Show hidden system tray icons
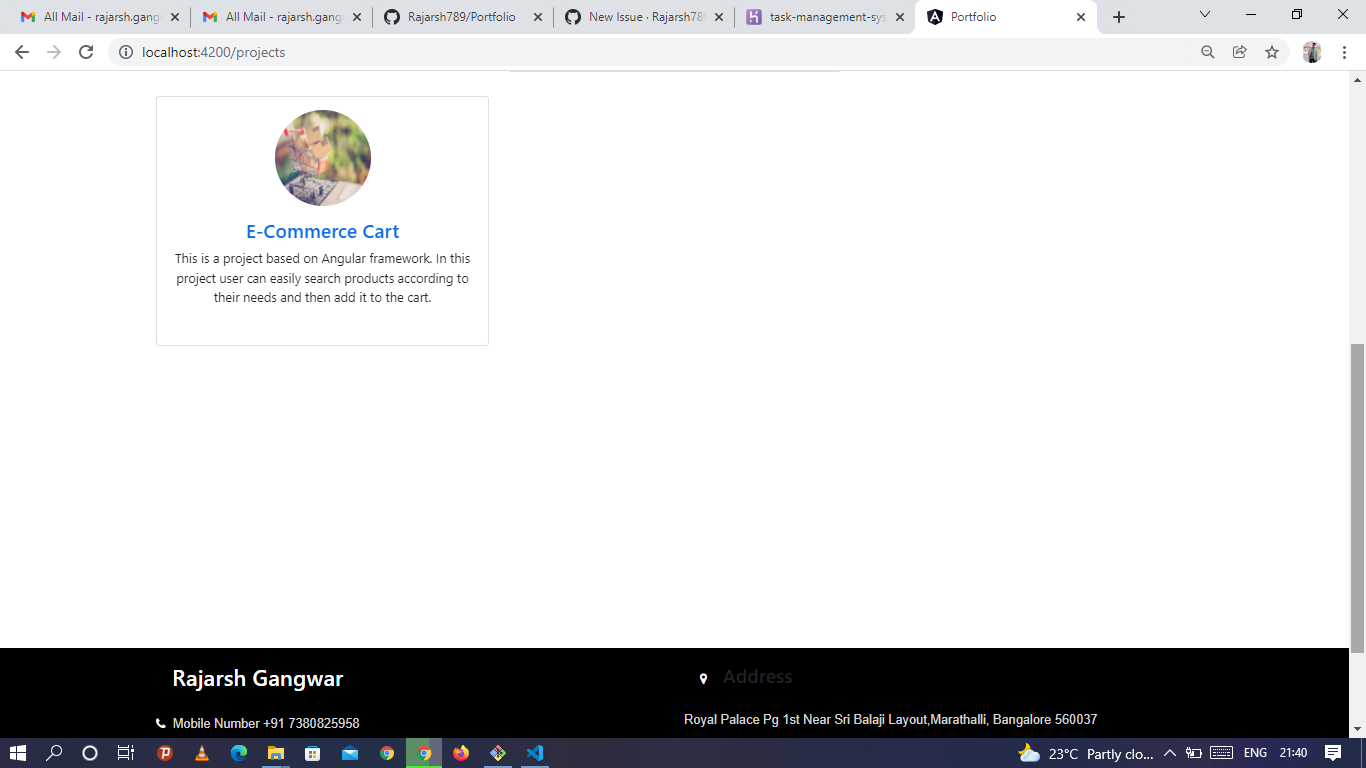 click(x=1170, y=753)
